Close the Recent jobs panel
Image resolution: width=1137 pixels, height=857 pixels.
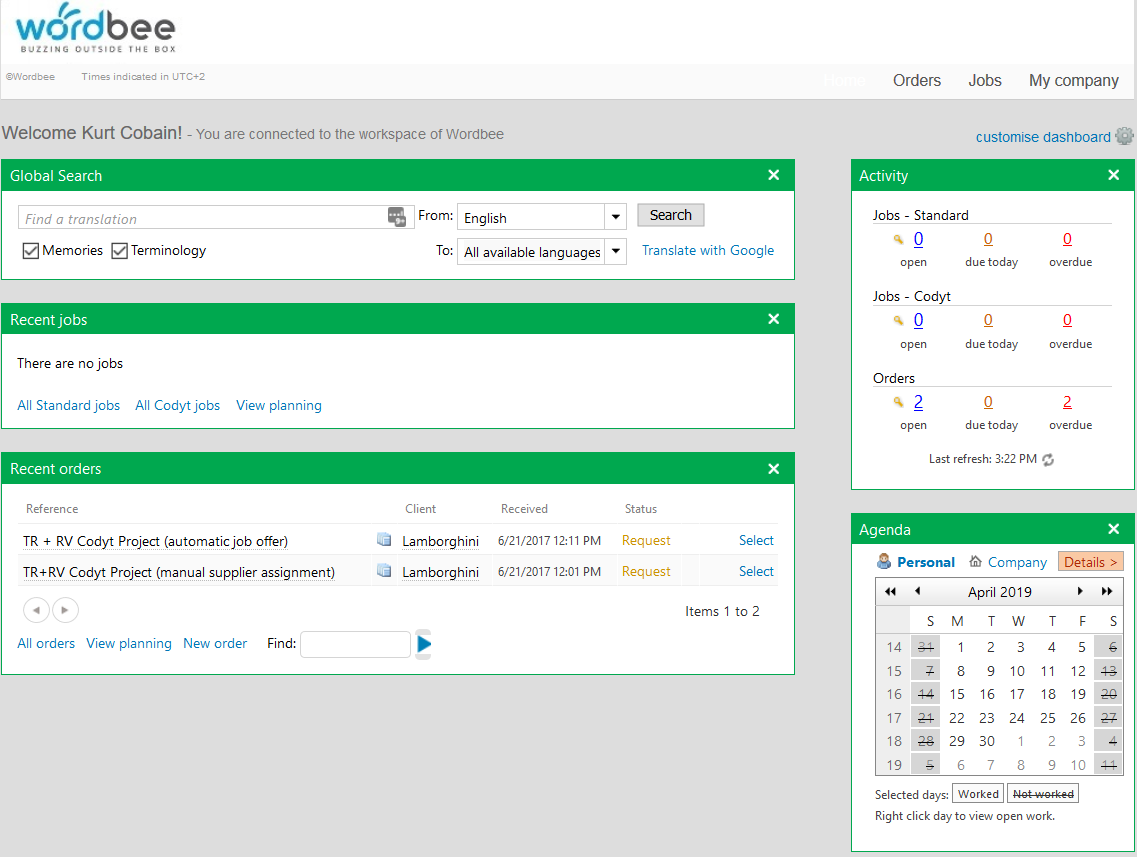(x=773, y=319)
